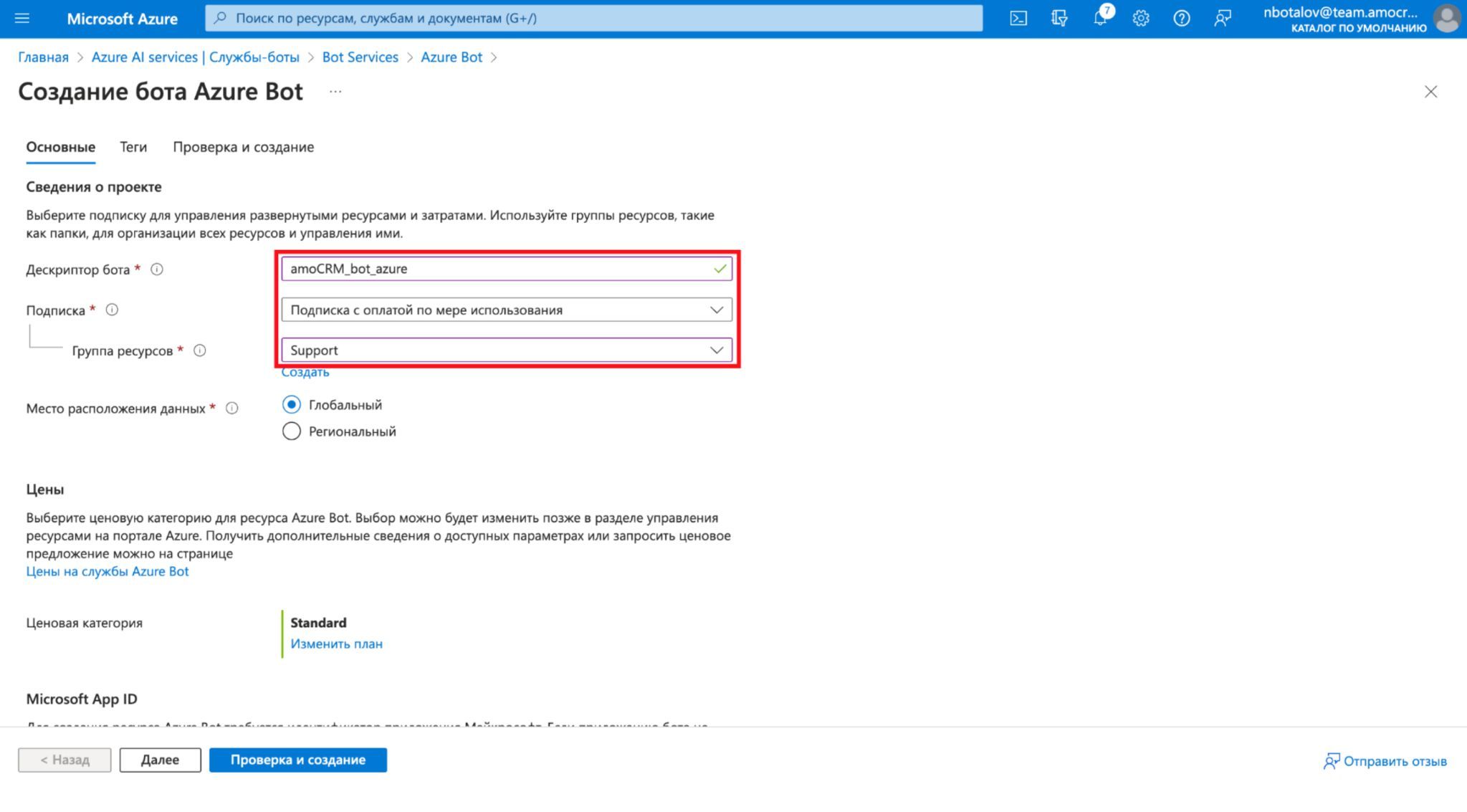This screenshot has height=812, width=1467.
Task: Open Цены на службы Azure Bot link
Action: tap(107, 571)
